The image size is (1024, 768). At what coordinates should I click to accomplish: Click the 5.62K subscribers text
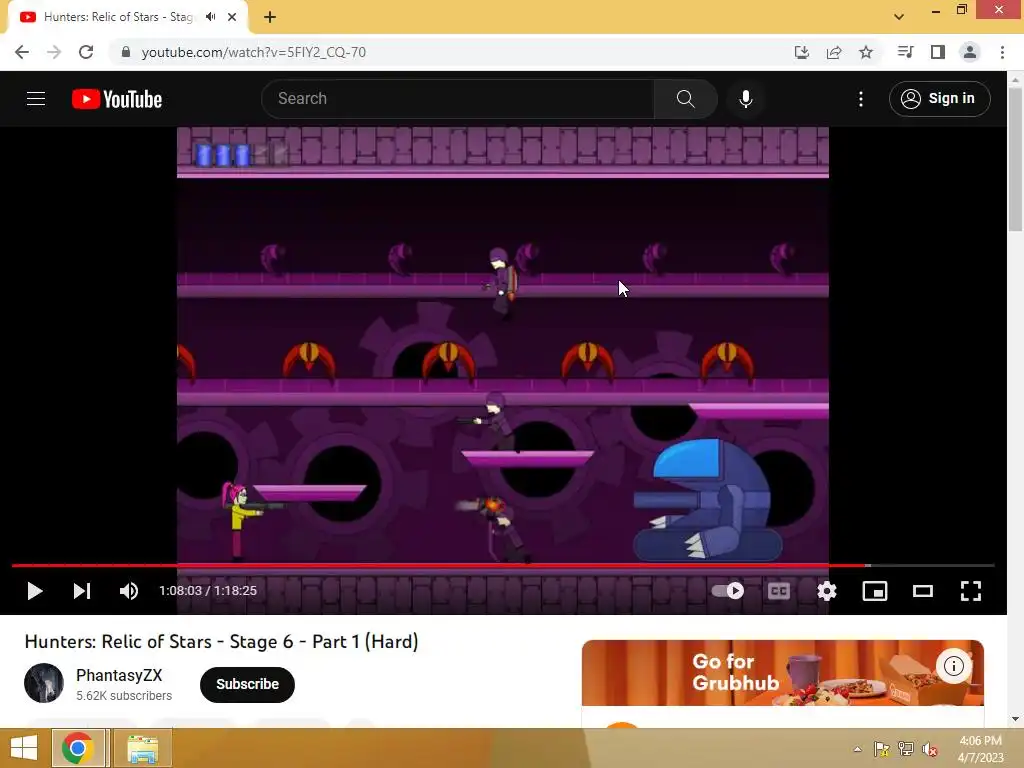124,696
